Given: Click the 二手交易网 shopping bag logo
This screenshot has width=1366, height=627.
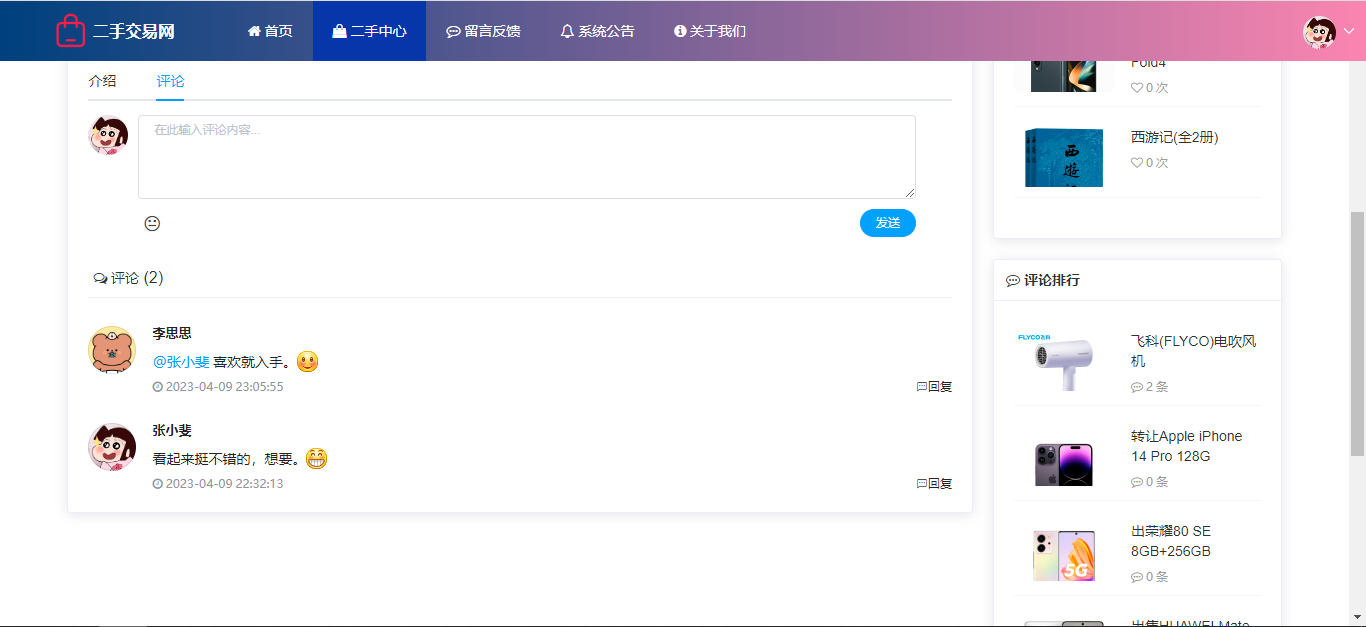Looking at the screenshot, I should click(70, 31).
